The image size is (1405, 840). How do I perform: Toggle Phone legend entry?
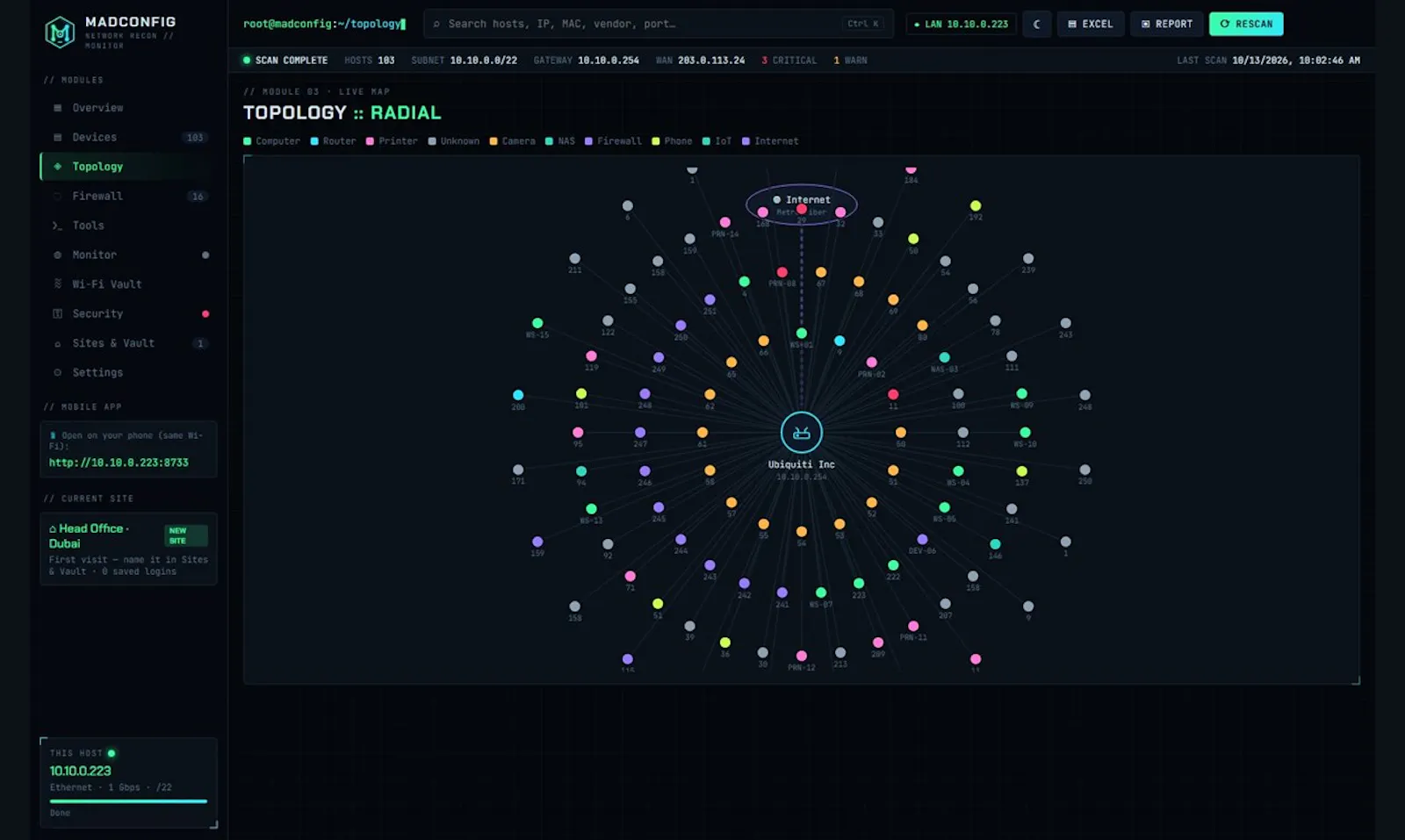pos(672,141)
